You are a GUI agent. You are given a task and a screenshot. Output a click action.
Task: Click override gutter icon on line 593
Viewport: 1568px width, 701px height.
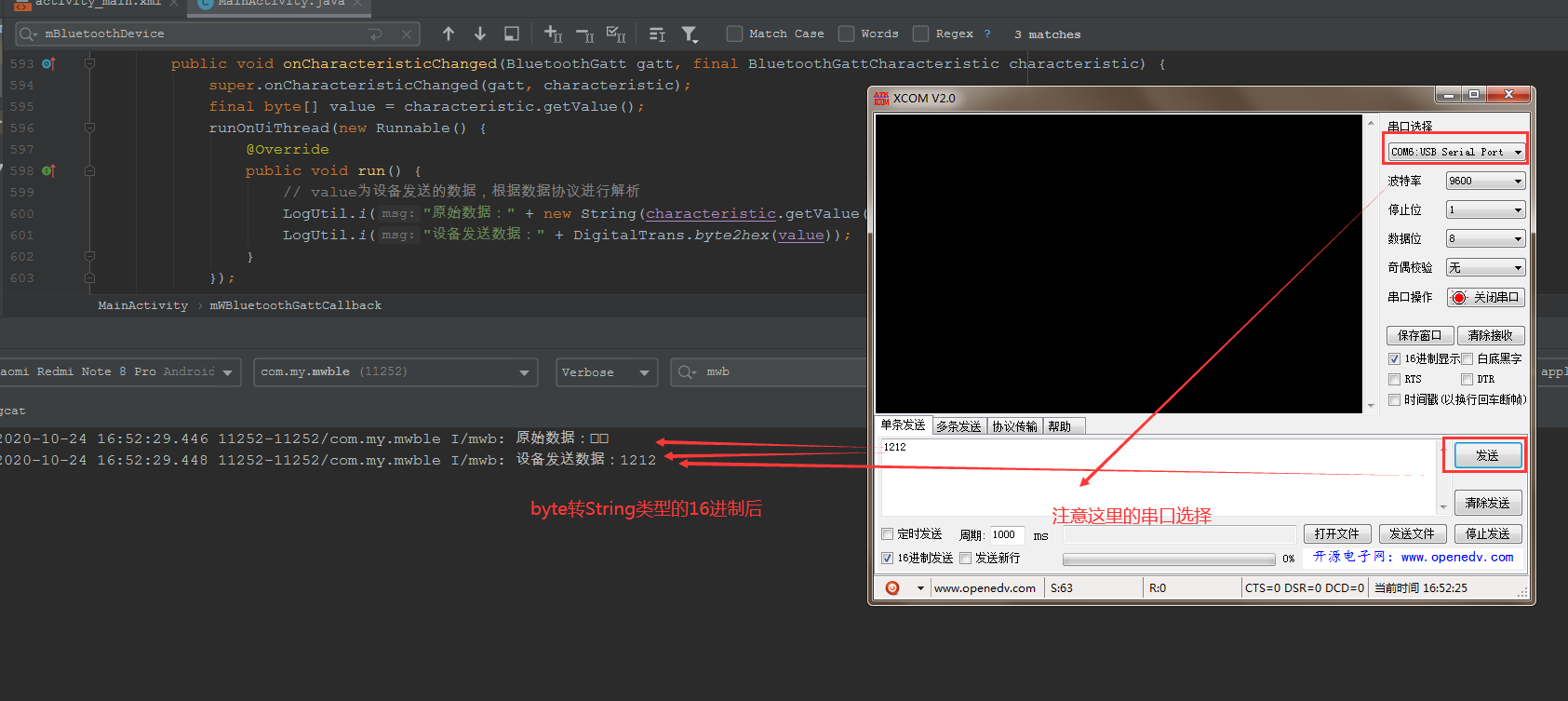click(x=48, y=63)
